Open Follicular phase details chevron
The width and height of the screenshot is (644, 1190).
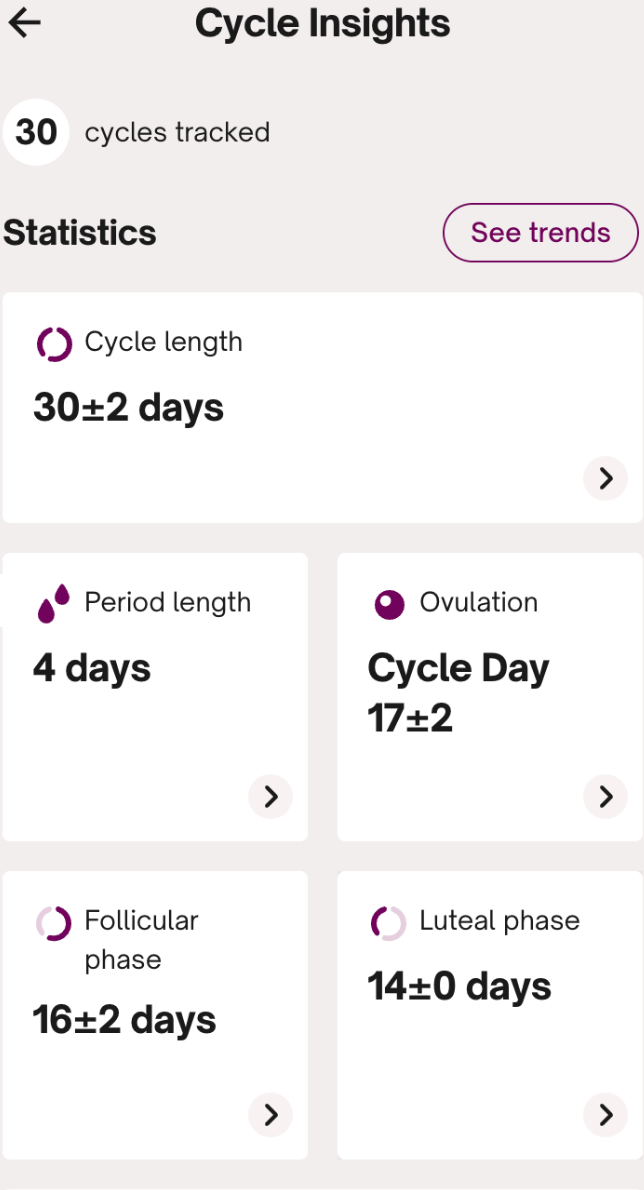tap(270, 1115)
